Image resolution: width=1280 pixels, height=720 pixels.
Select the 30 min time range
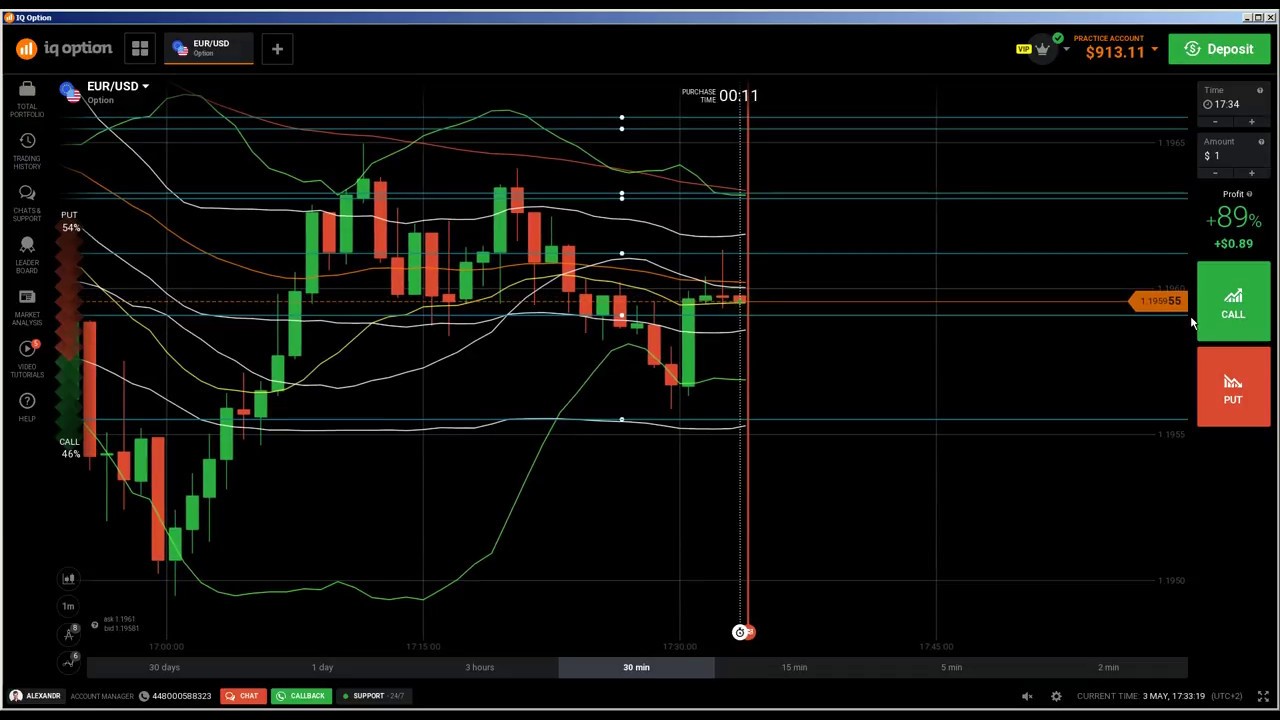pos(636,667)
